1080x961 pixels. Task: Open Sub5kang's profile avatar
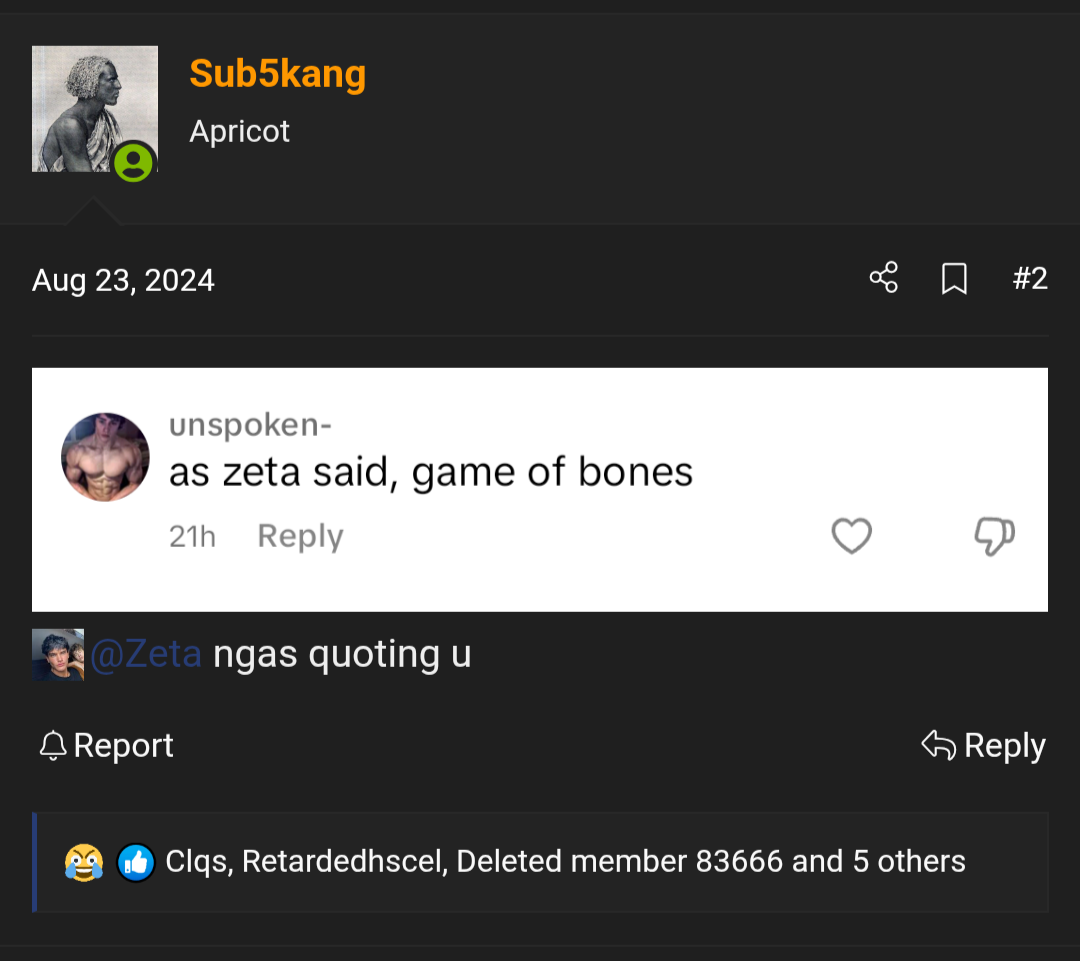(x=94, y=108)
